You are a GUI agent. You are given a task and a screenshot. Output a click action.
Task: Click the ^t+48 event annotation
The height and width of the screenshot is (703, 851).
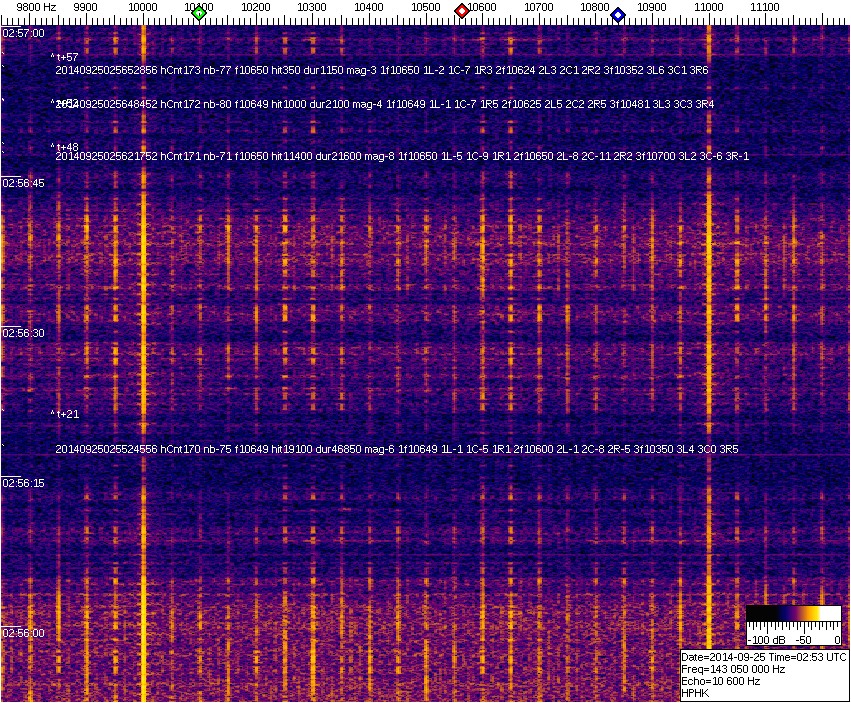[x=65, y=147]
